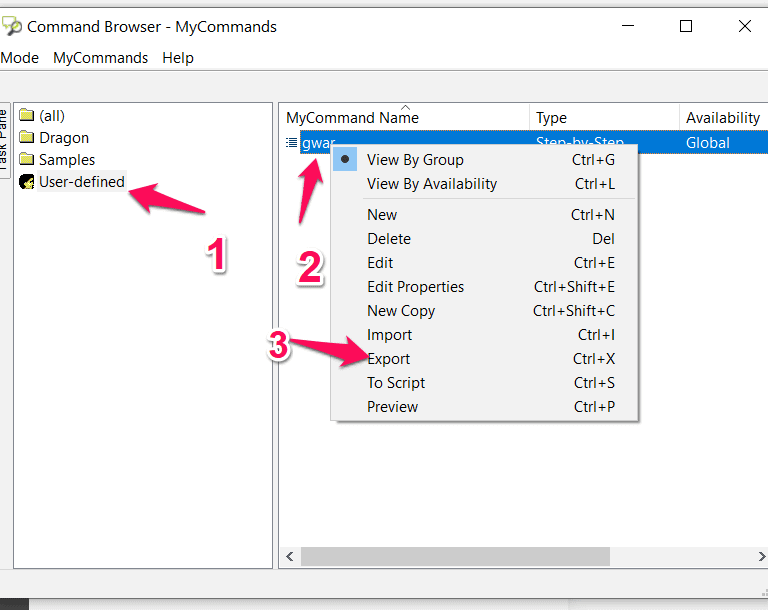Click the gwar command list icon
This screenshot has height=610, width=768.
[x=291, y=143]
